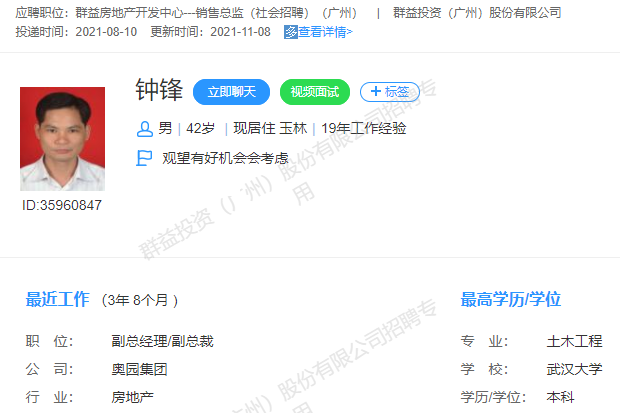The image size is (620, 413).
Task: Click the flag icon beside 观望有好机会会考虑
Action: pos(144,158)
